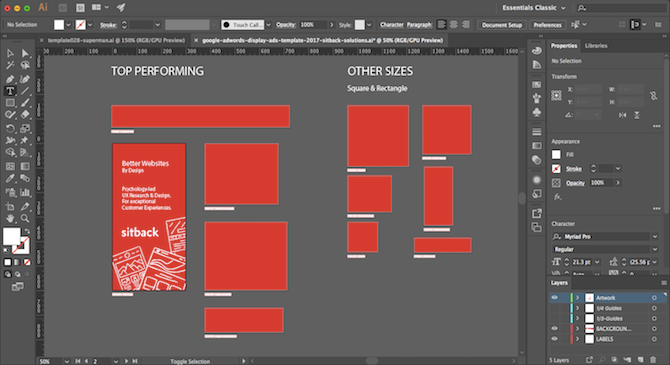
Task: Open the Layers panel flyout menu
Action: (x=664, y=283)
